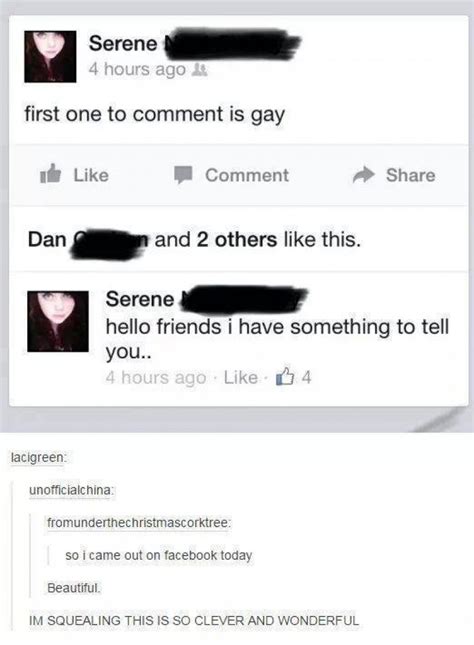Click the Share arrow icon
Screen dimensions: 474x645
click(x=364, y=175)
